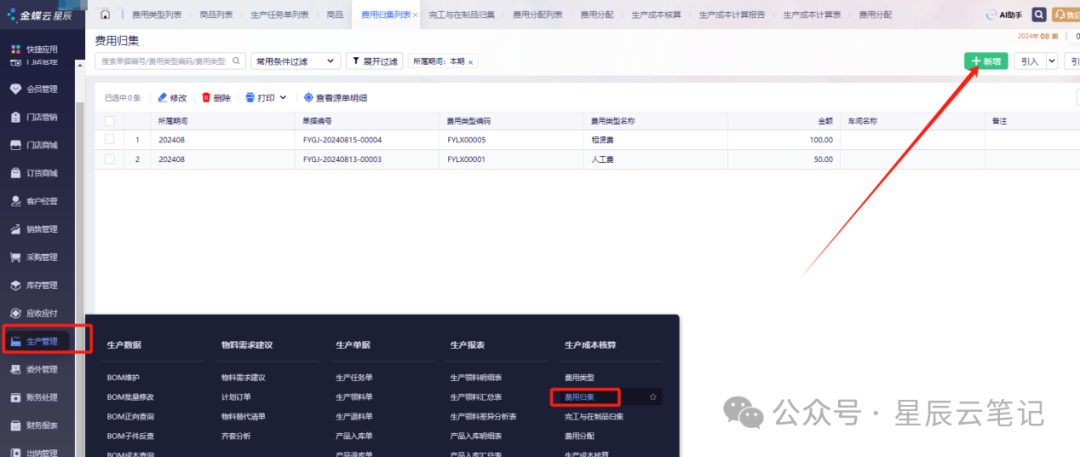This screenshot has height=457, width=1080.
Task: Click 展开过滤 to expand filters
Action: point(375,61)
